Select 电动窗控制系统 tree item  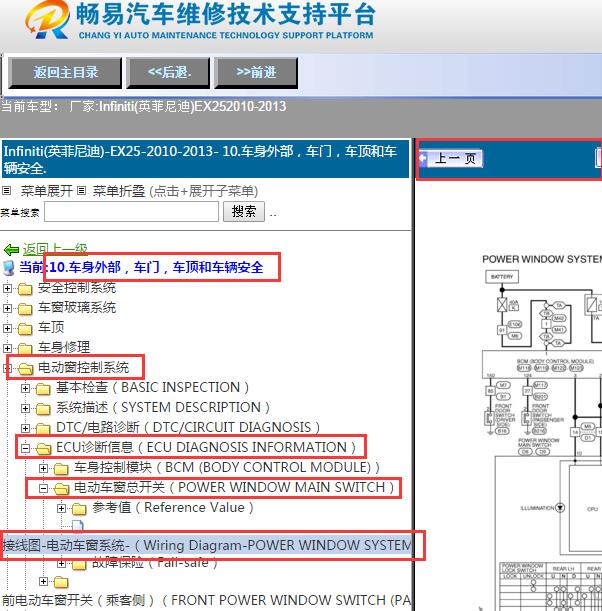click(83, 367)
